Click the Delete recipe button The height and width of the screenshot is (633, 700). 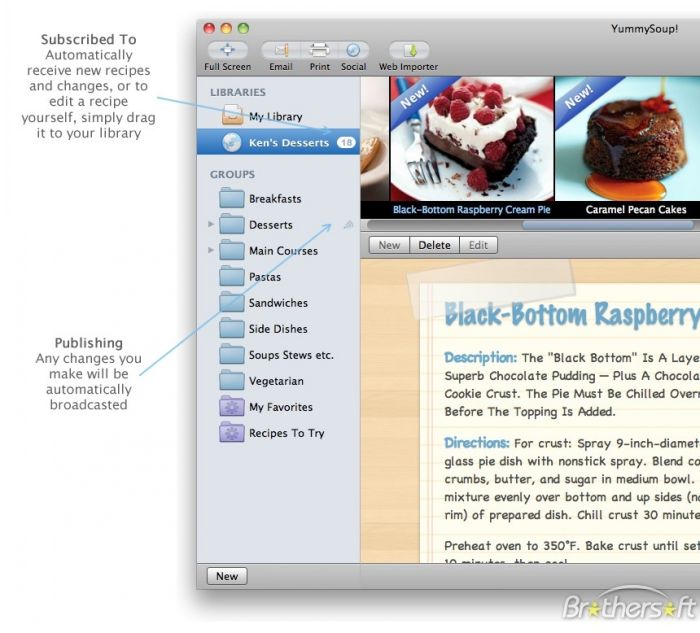pos(434,245)
